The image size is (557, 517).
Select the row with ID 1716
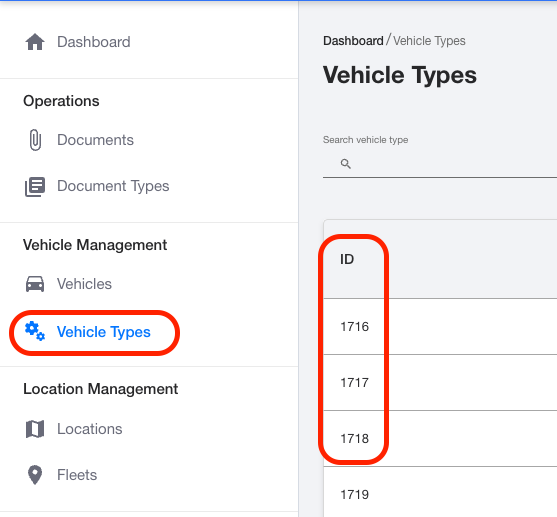[x=440, y=327]
